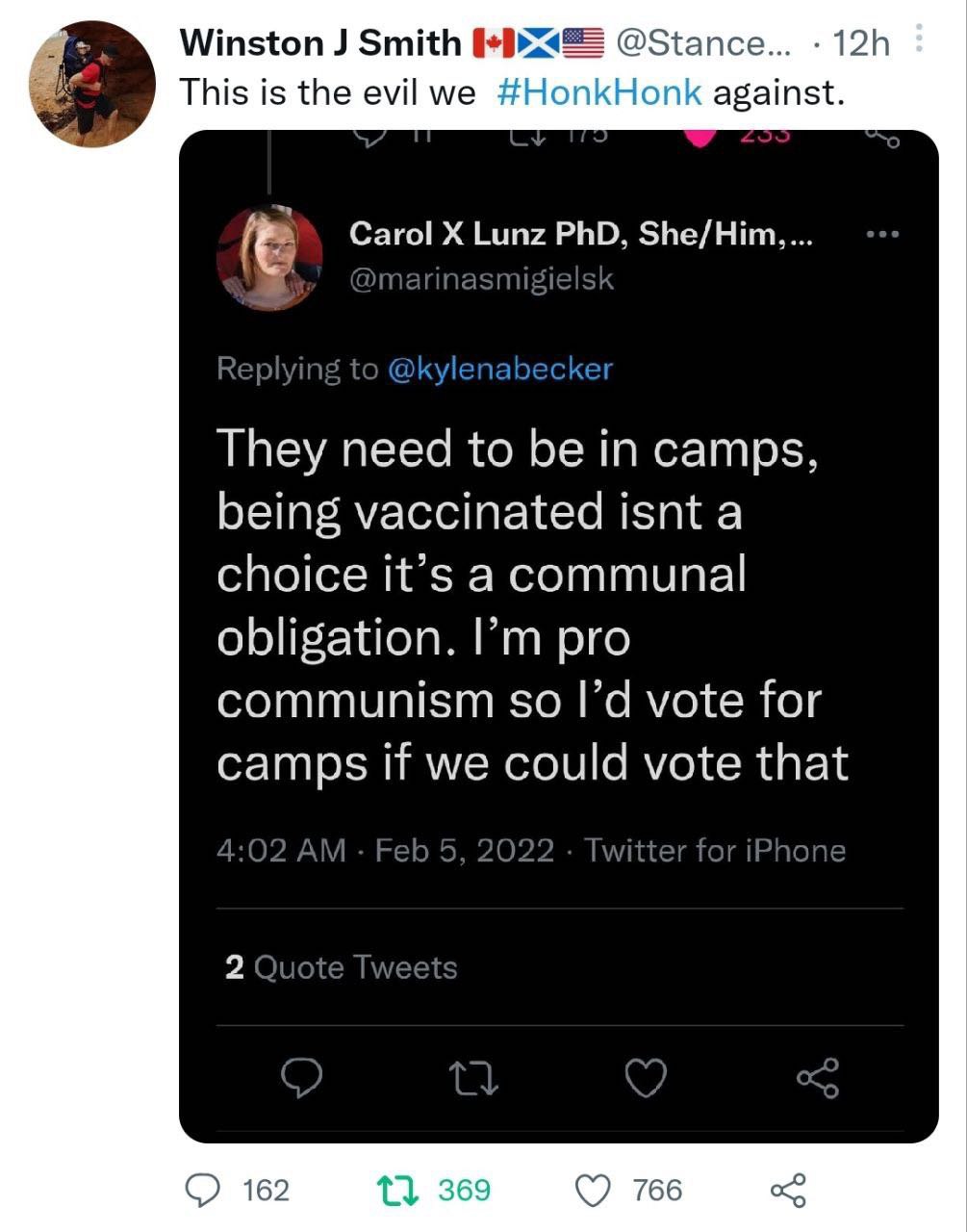Click the green retweet icon with 369
This screenshot has width=967, height=1232.
point(396,1191)
